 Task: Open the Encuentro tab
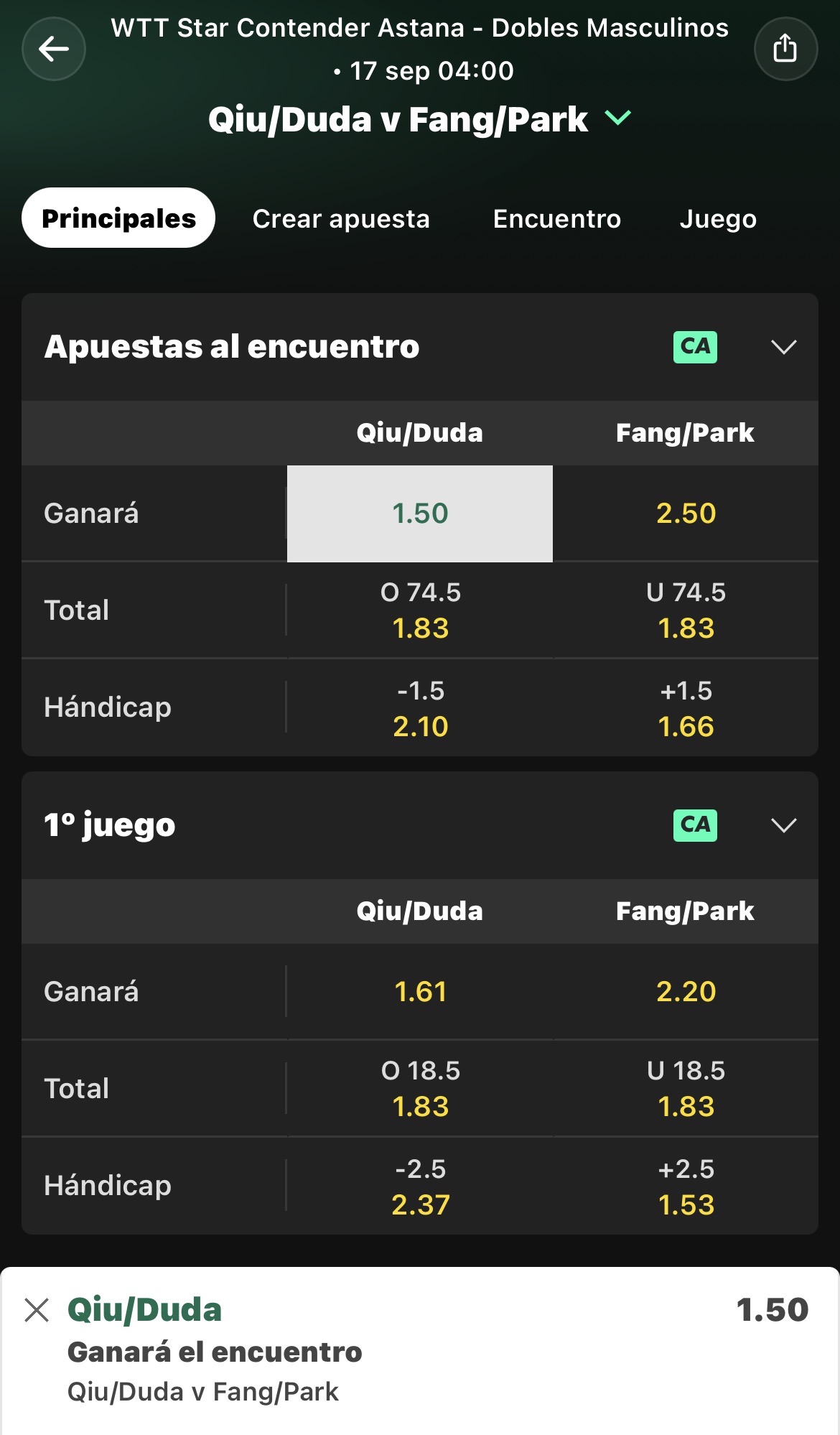click(x=557, y=218)
